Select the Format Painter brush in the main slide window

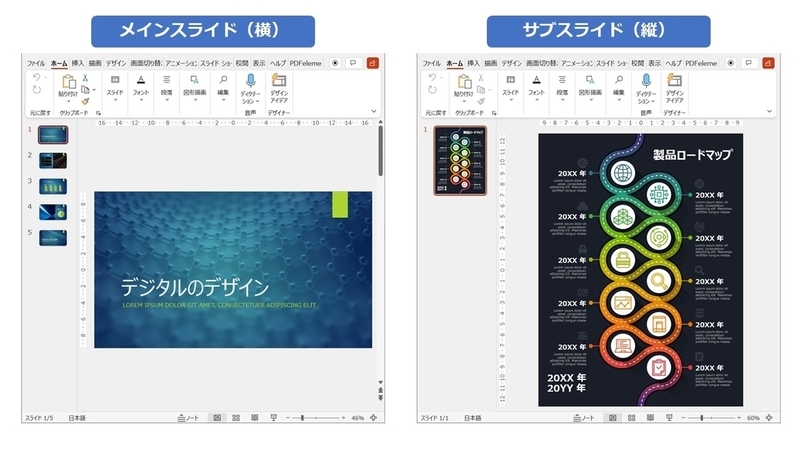coord(85,102)
